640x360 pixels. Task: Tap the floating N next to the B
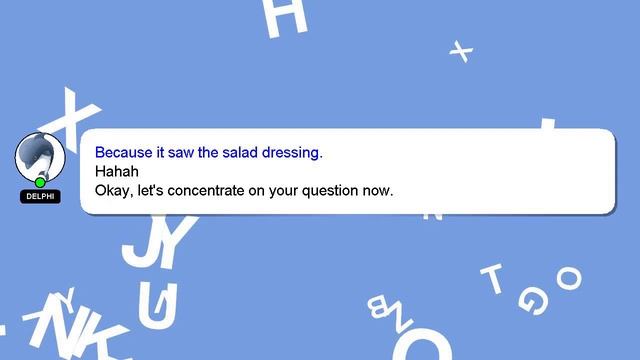pyautogui.click(x=402, y=318)
